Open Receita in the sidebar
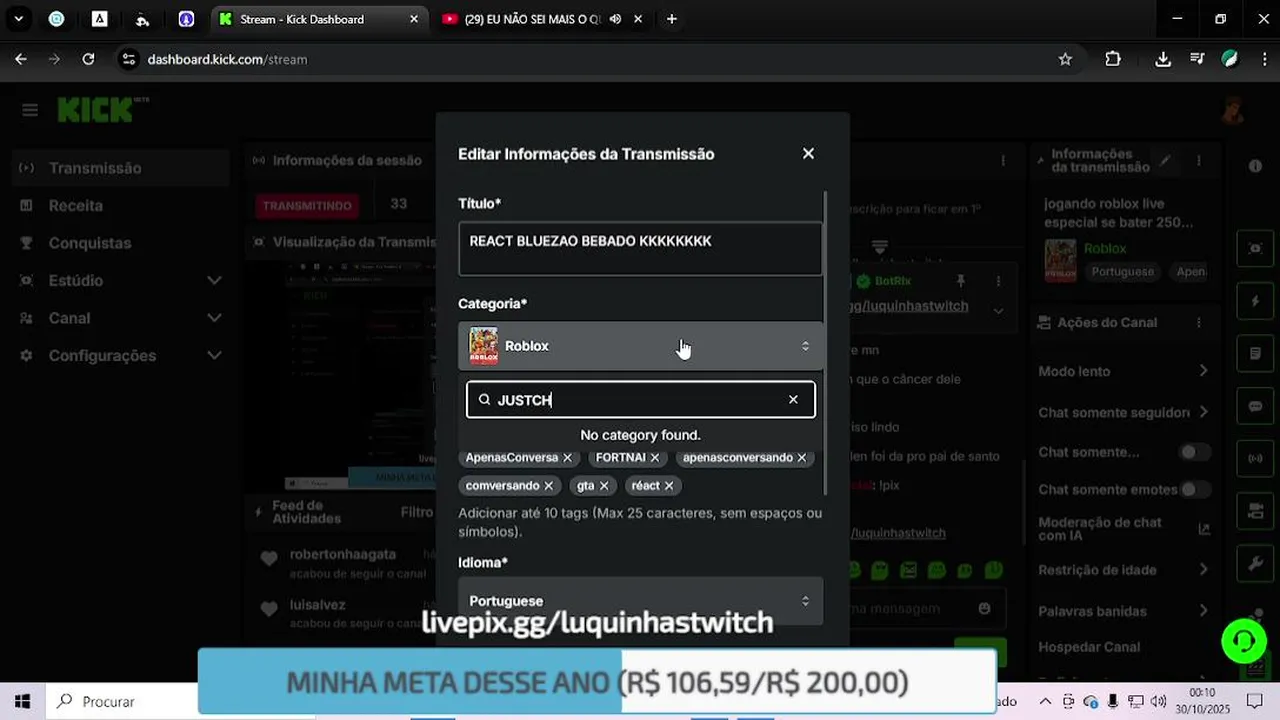Screen dimensions: 1280x720 122,205
